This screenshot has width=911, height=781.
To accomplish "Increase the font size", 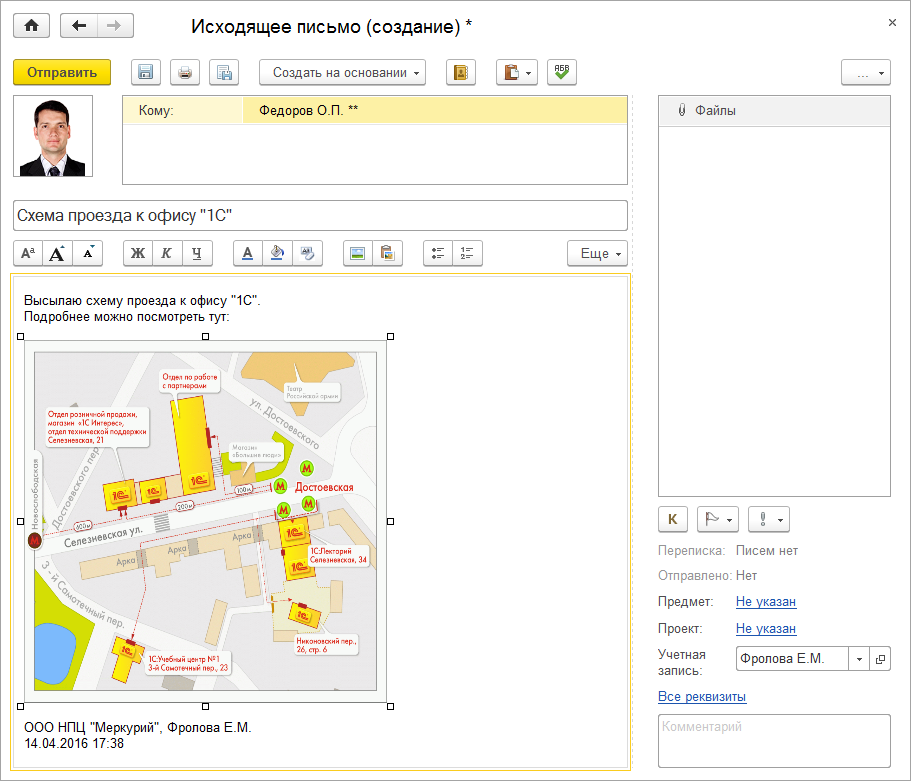I will click(58, 253).
